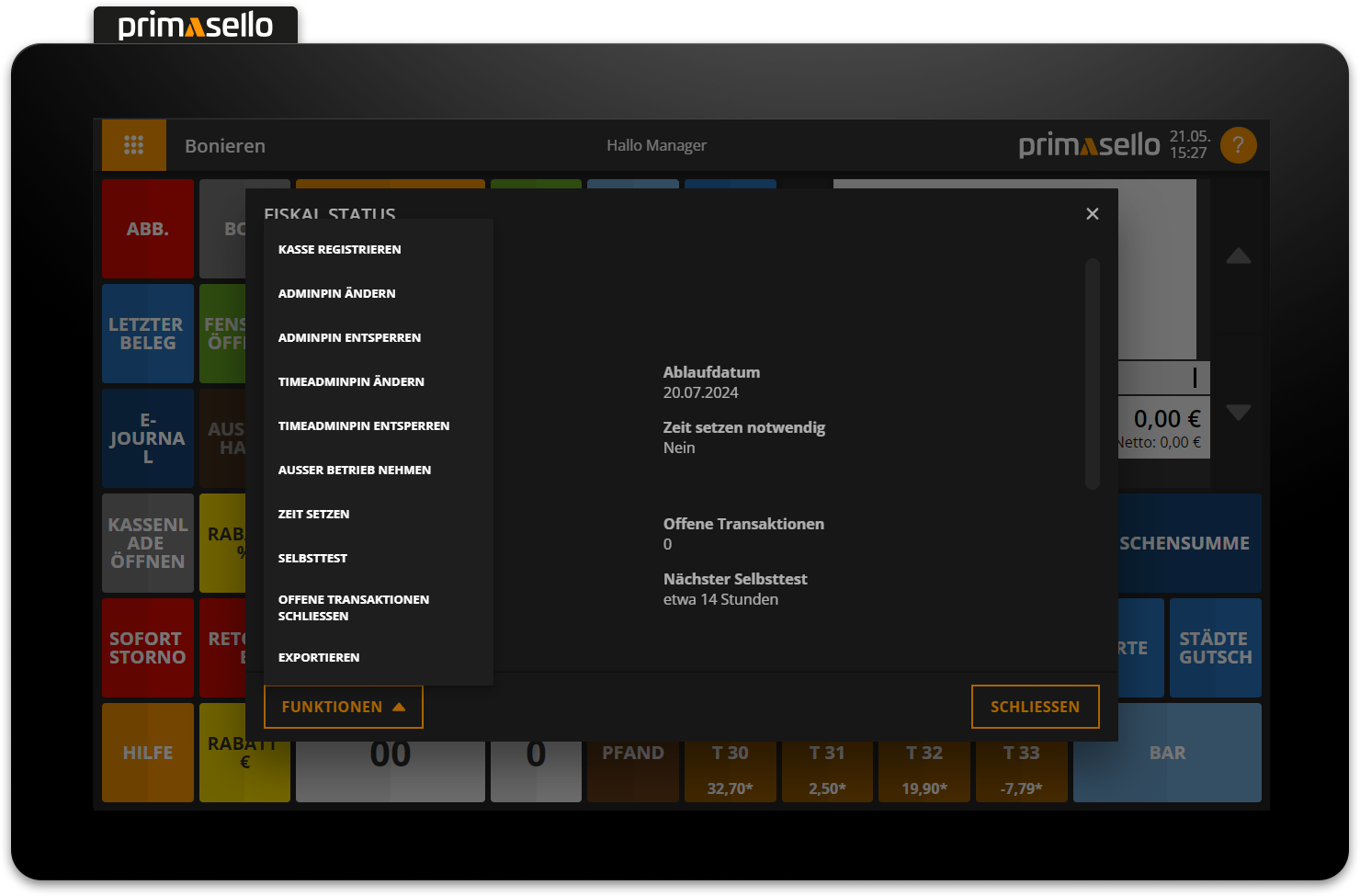The height and width of the screenshot is (896, 1360).
Task: Close the Fiskal Status dialog with X
Action: pyautogui.click(x=1092, y=214)
